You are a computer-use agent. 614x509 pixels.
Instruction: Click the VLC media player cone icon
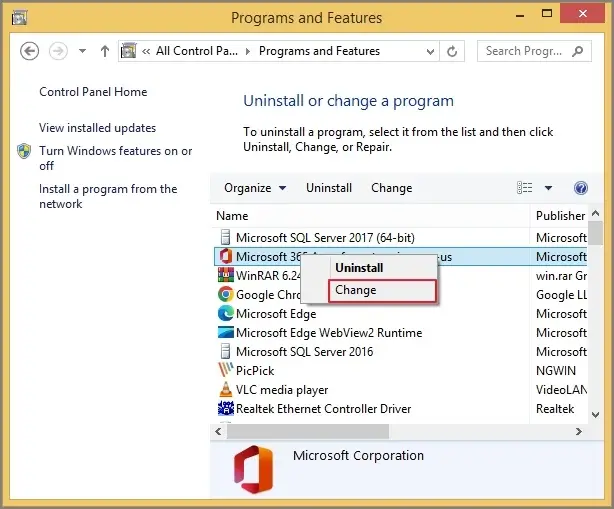(226, 389)
